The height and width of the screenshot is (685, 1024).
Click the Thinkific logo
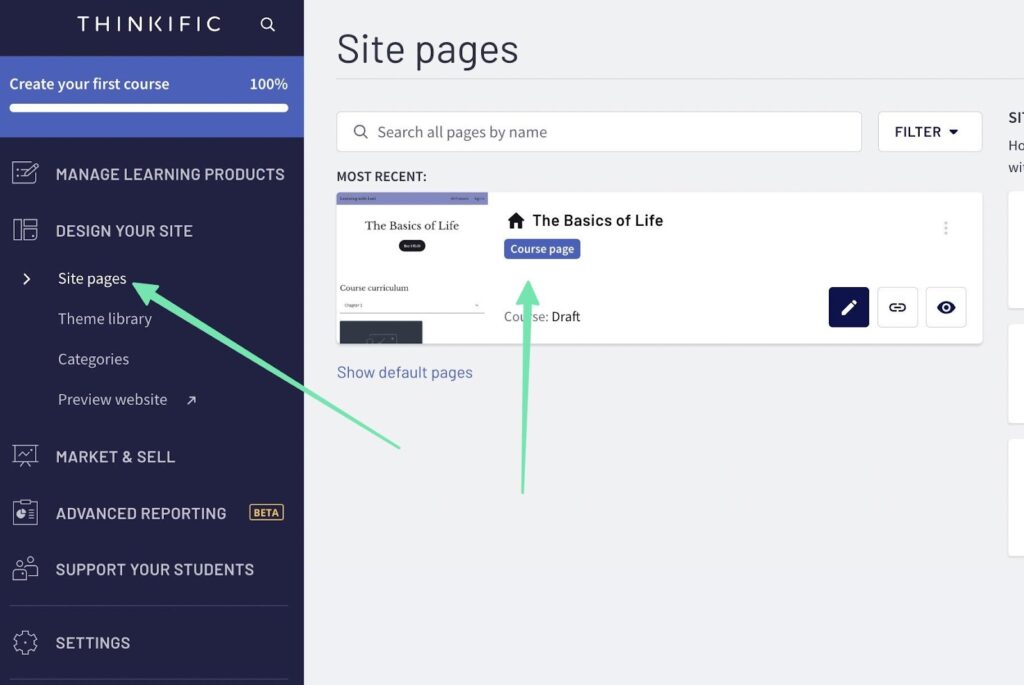click(150, 24)
